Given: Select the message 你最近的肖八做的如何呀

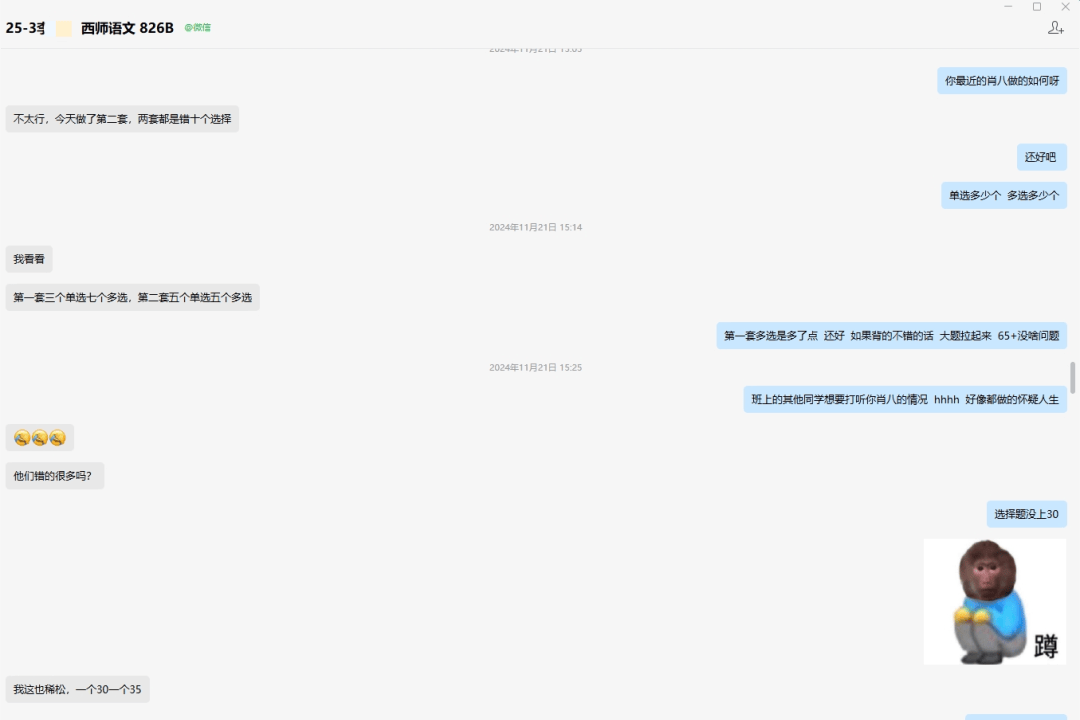Looking at the screenshot, I should 1001,81.
